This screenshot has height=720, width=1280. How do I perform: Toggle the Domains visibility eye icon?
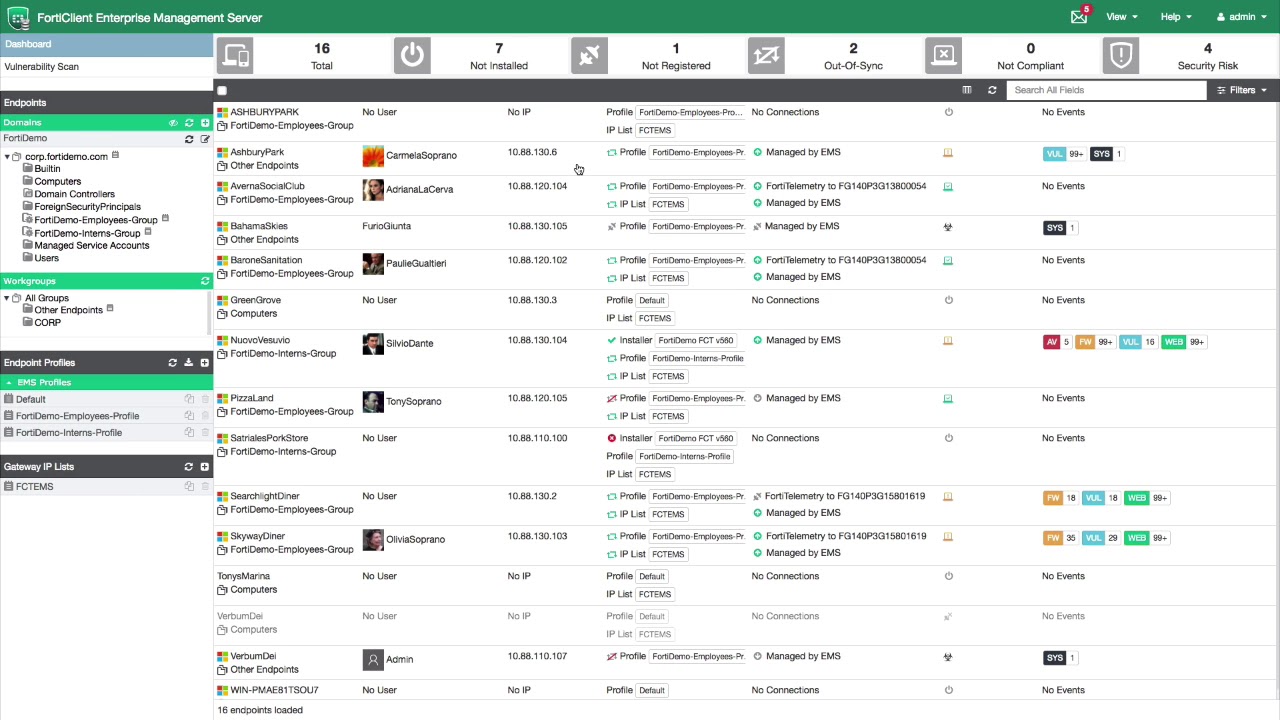172,123
